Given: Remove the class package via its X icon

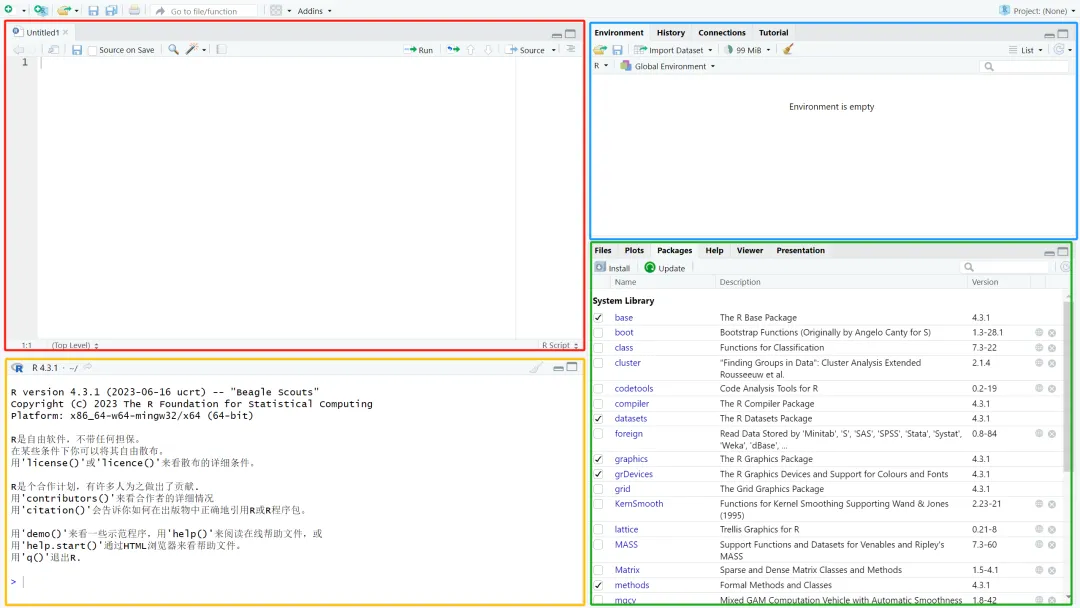Looking at the screenshot, I should point(1052,348).
